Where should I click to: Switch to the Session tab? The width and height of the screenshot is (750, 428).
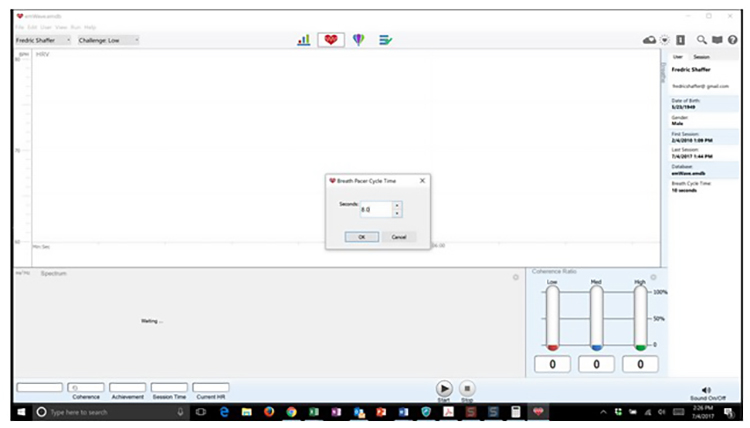[702, 57]
